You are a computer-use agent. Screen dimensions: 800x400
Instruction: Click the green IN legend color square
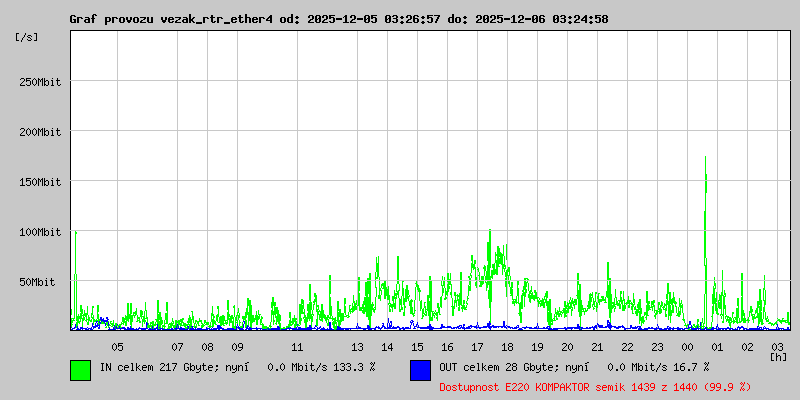coord(80,370)
